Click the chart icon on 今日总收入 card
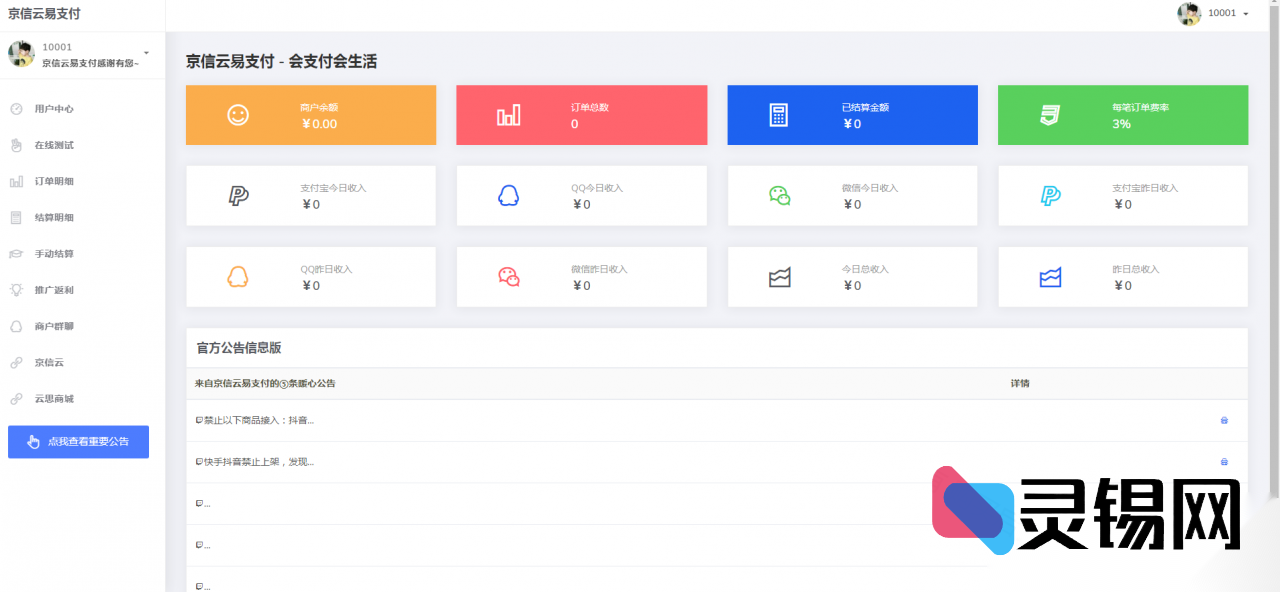Viewport: 1280px width, 592px height. 780,276
